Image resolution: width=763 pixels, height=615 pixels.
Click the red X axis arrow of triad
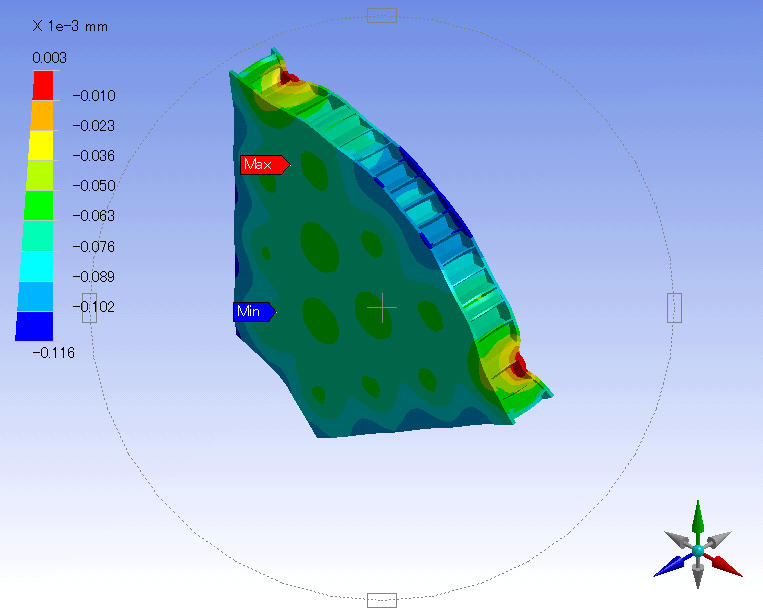coord(725,565)
